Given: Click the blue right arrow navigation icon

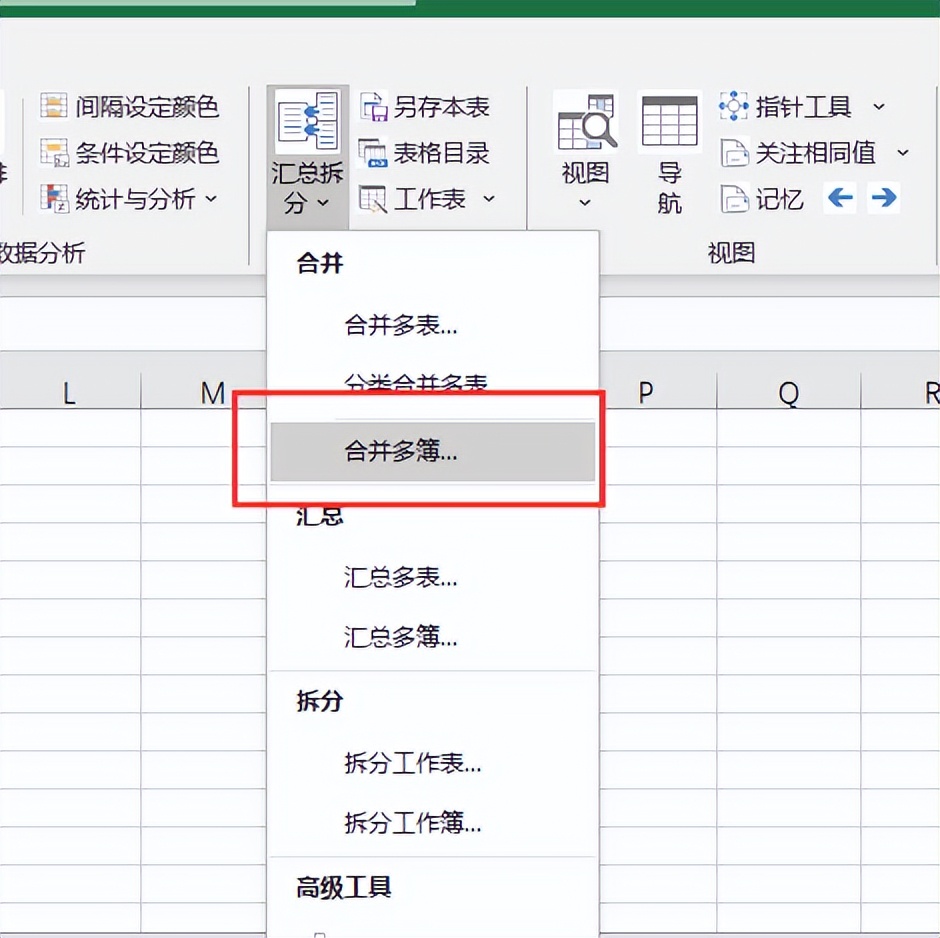Looking at the screenshot, I should [x=883, y=199].
